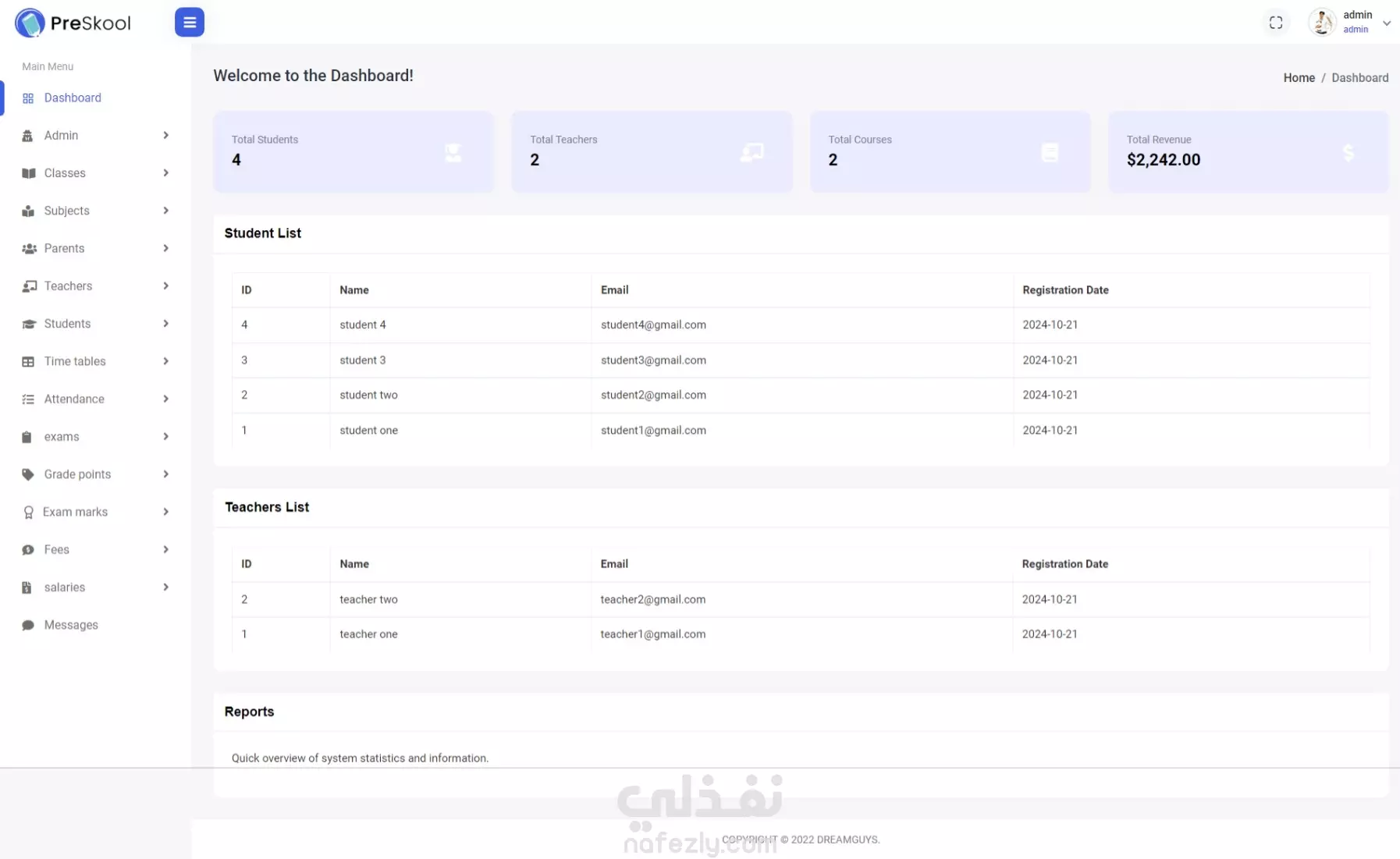
Task: Click the Dashboard grid icon in sidebar
Action: click(28, 98)
